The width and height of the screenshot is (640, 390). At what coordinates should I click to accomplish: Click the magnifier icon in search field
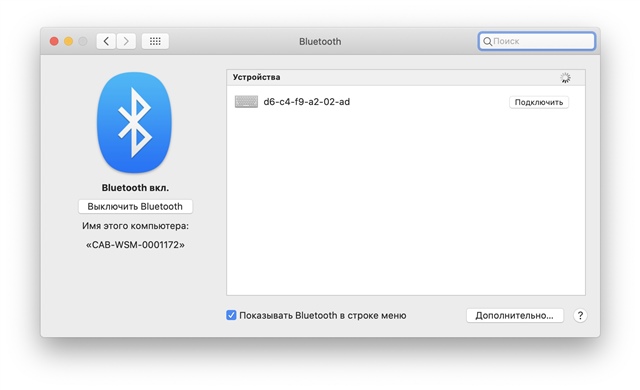tap(487, 41)
